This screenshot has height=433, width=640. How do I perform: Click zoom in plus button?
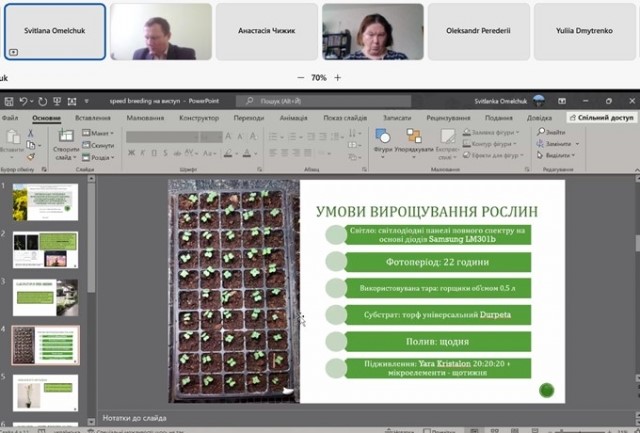pos(338,77)
